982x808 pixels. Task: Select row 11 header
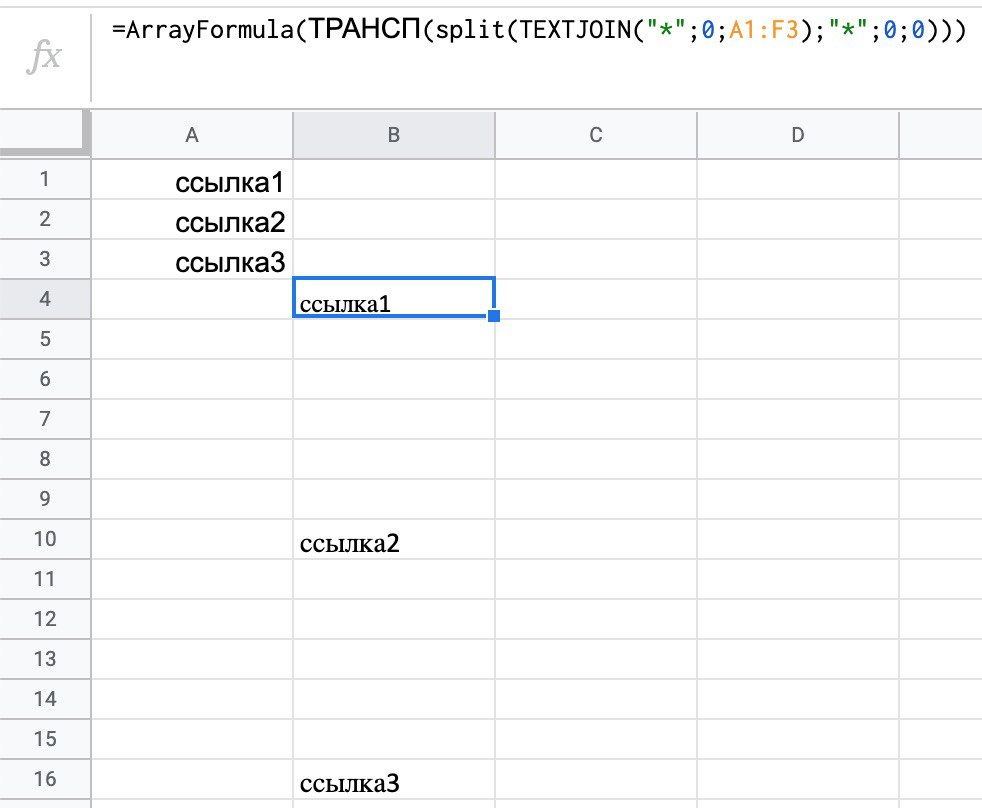(45, 579)
